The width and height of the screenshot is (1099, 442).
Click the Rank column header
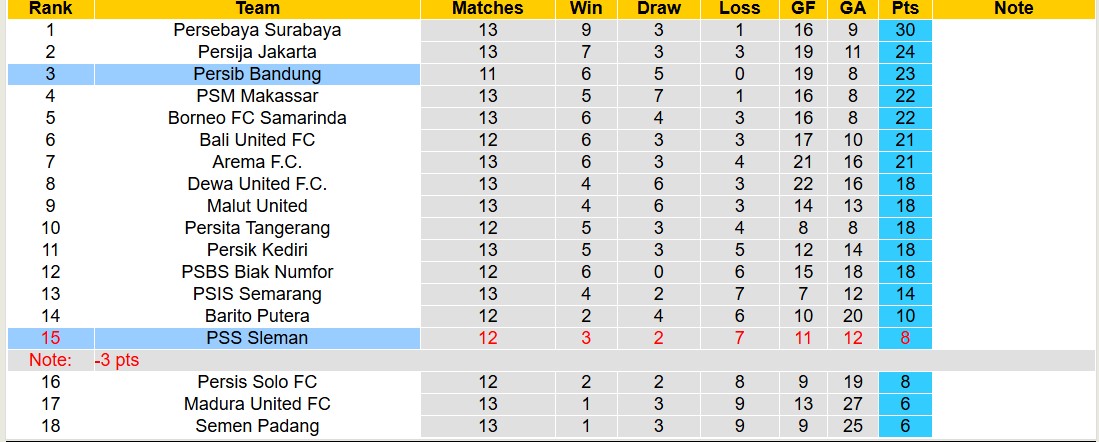48,8
